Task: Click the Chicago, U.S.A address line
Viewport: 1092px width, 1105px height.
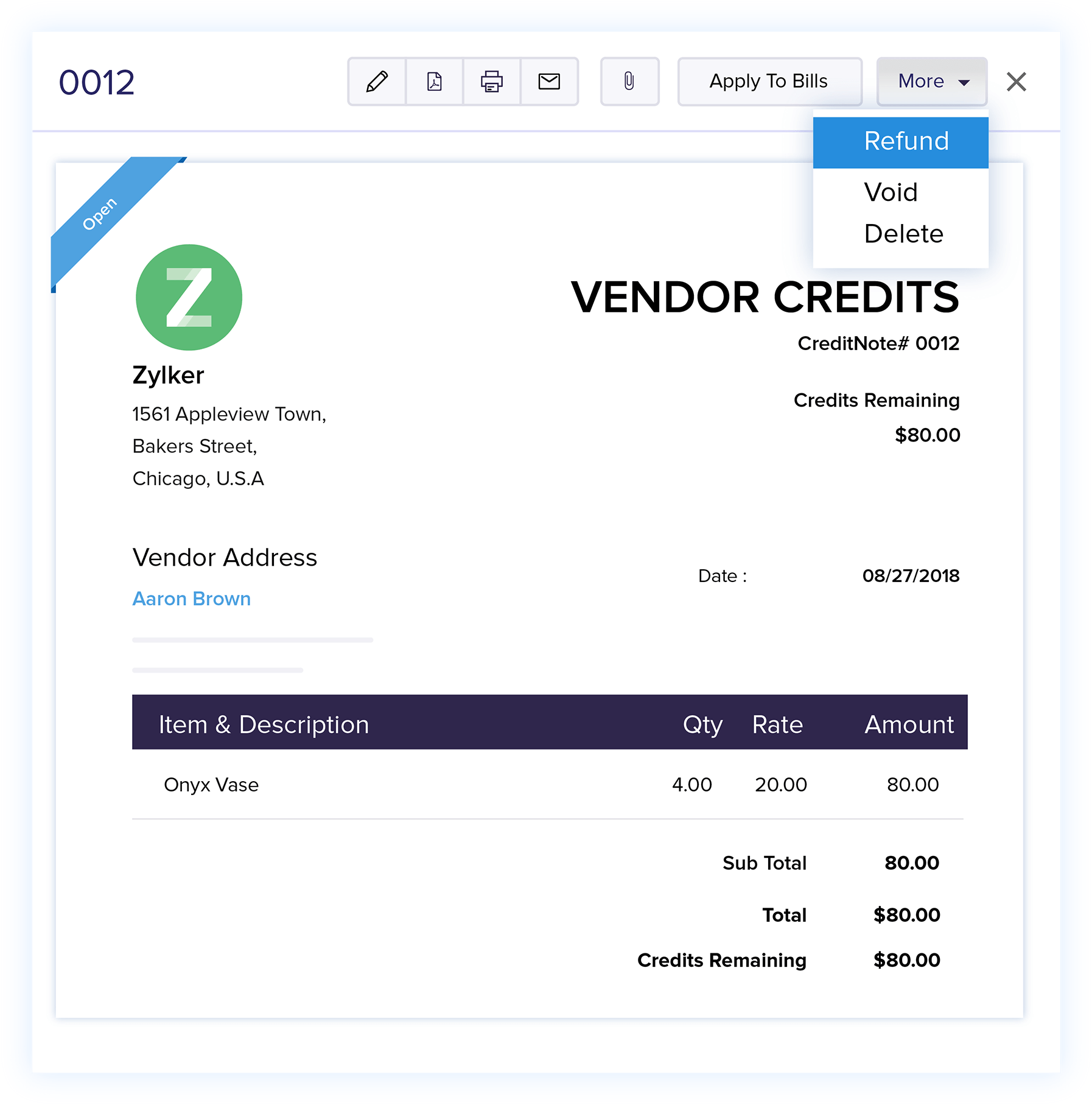Action: click(198, 479)
